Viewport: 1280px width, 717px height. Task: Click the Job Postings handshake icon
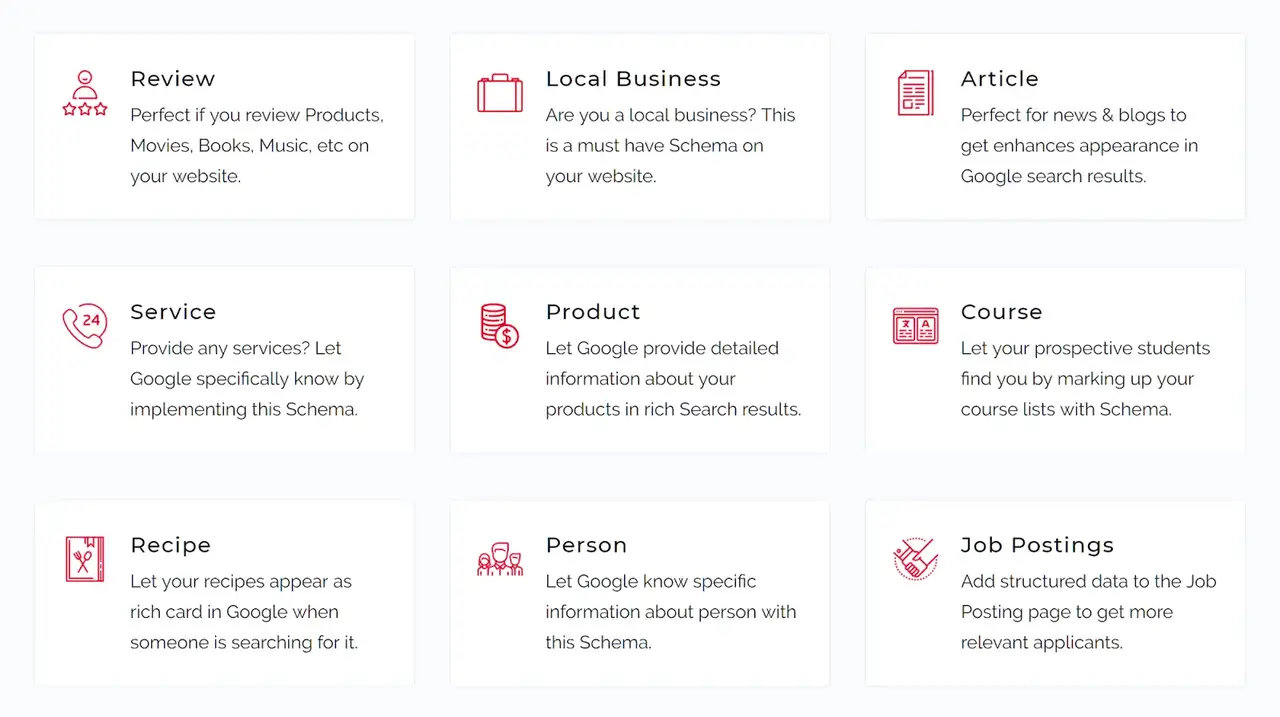point(915,559)
